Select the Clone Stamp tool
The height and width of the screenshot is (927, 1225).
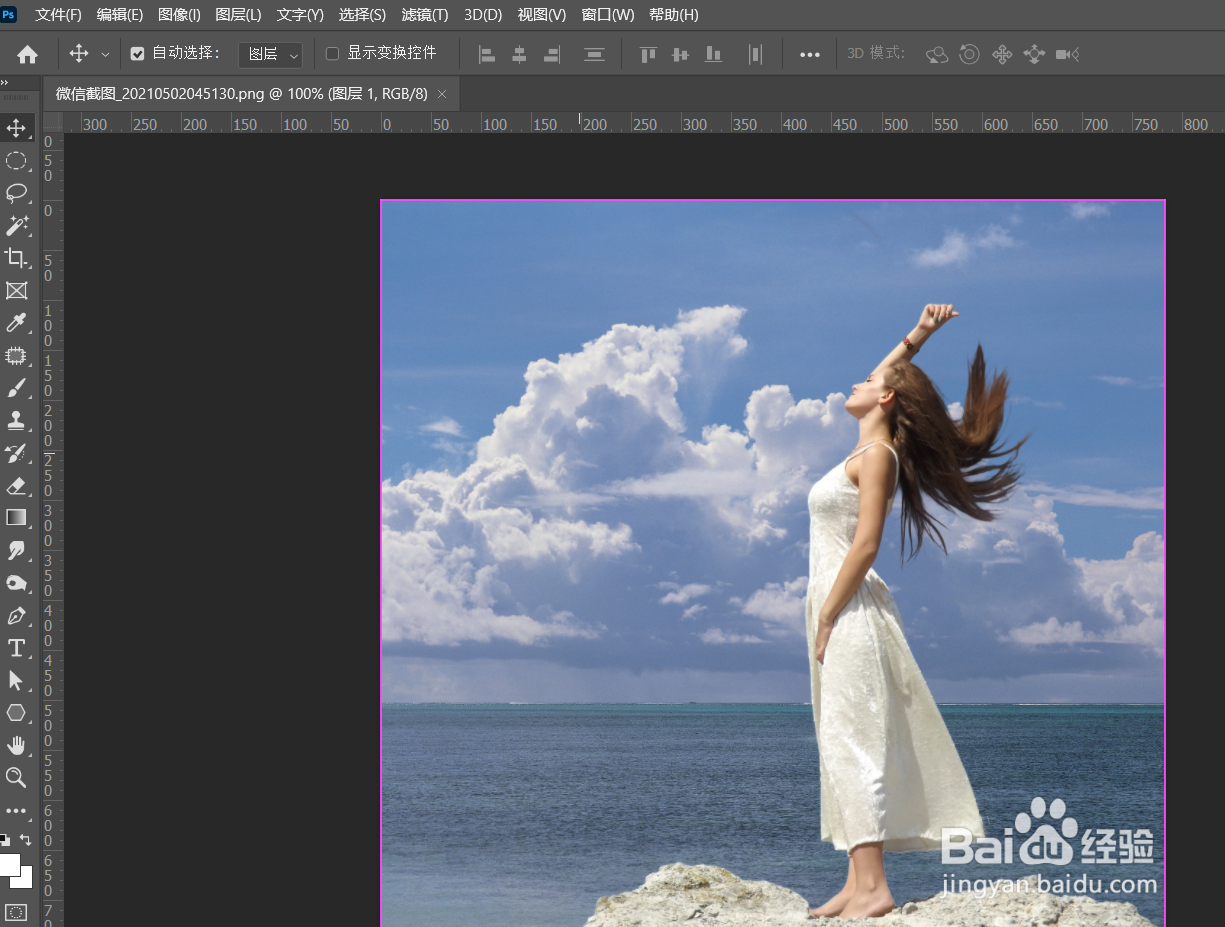(16, 420)
